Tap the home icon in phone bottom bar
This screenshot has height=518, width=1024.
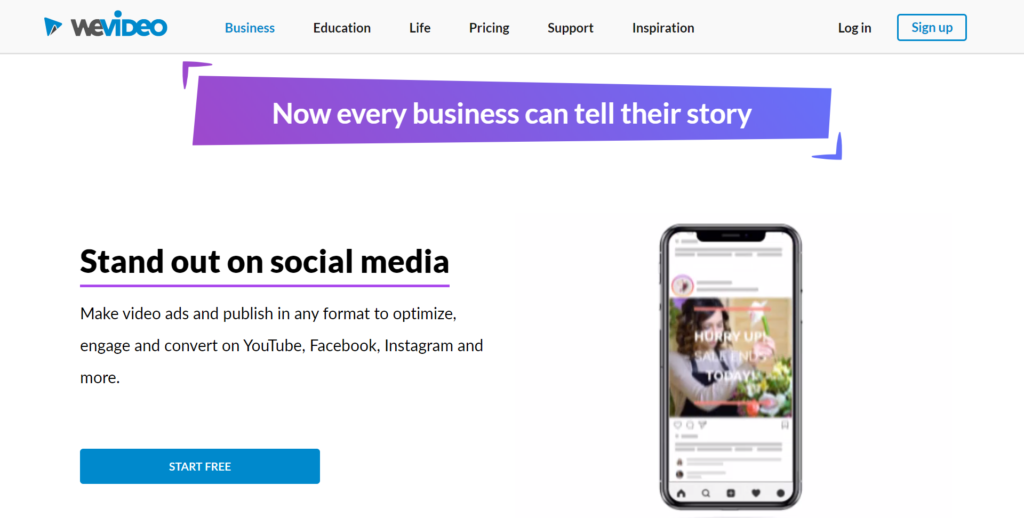pos(681,493)
